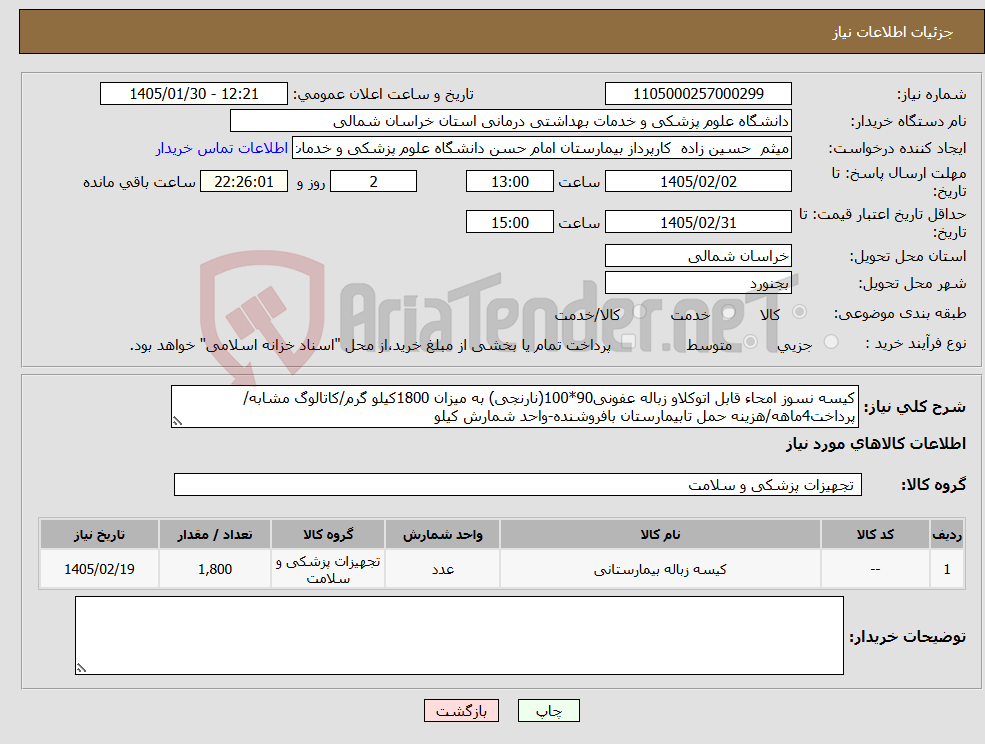This screenshot has height=744, width=985.
Task: Click the تاریخ نیاز column header
Action: click(99, 534)
